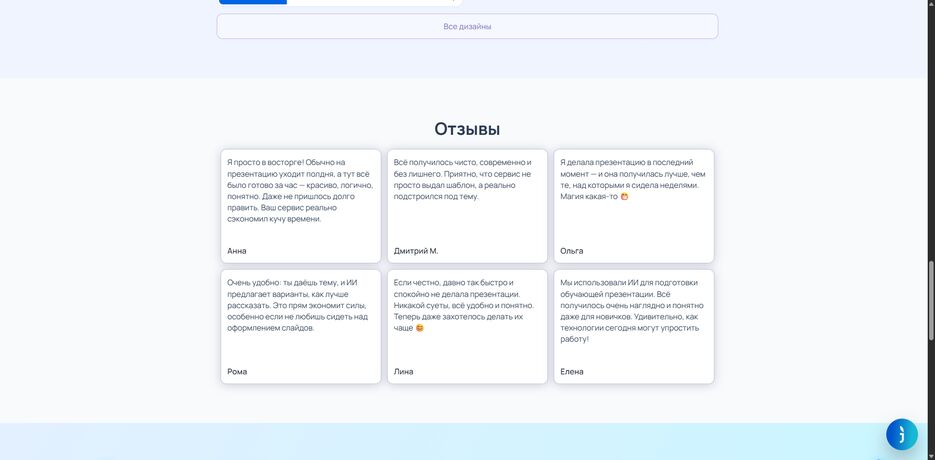Open the "Все дизайны" button

(x=467, y=26)
